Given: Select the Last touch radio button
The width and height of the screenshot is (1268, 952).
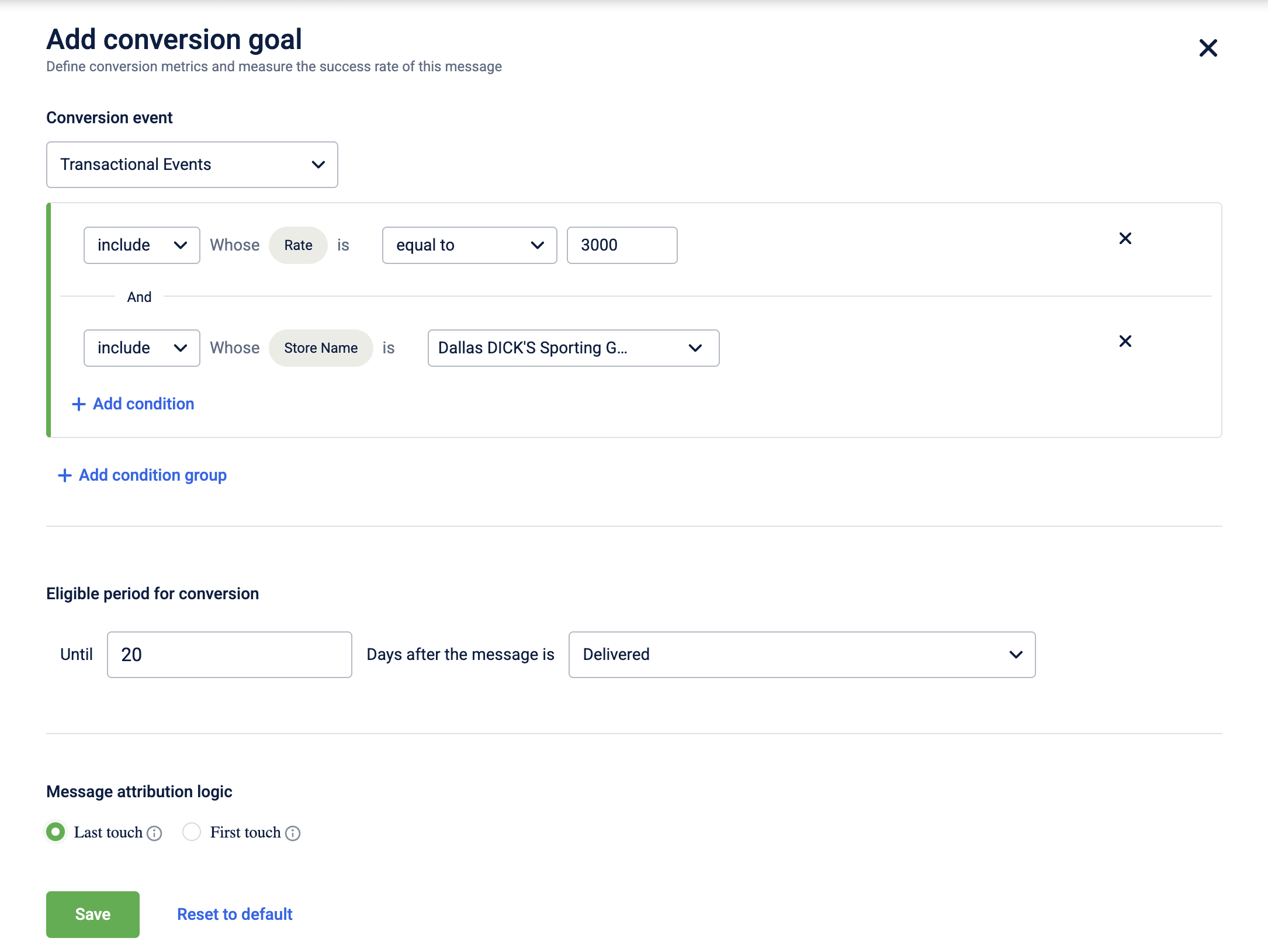Looking at the screenshot, I should pyautogui.click(x=56, y=832).
